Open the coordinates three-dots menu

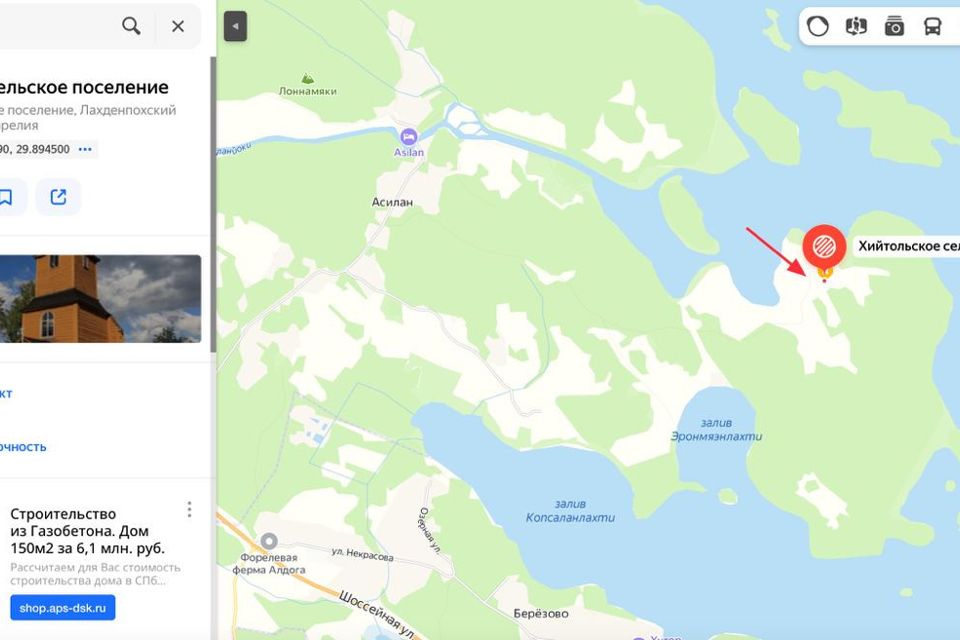85,149
